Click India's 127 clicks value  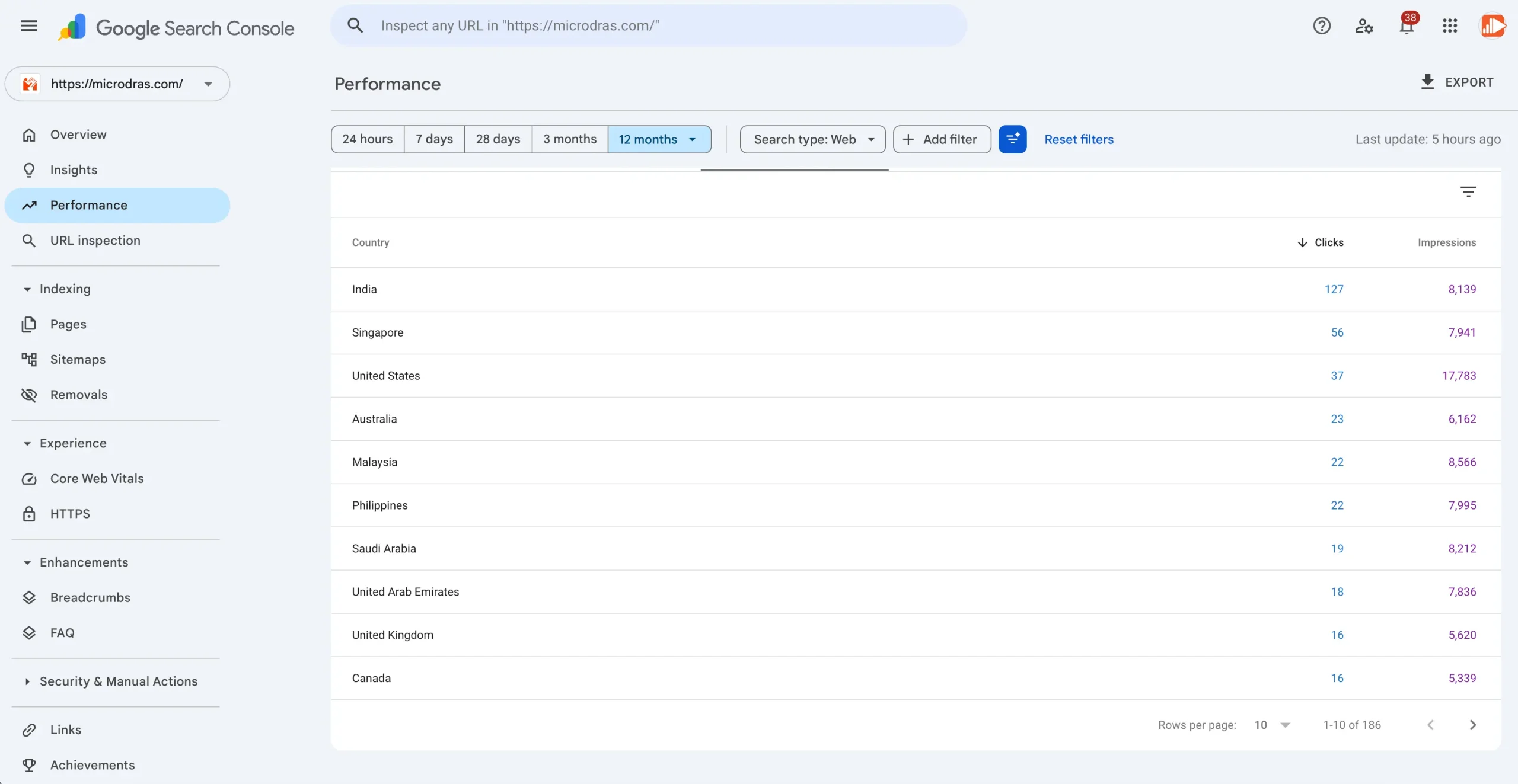(x=1334, y=289)
